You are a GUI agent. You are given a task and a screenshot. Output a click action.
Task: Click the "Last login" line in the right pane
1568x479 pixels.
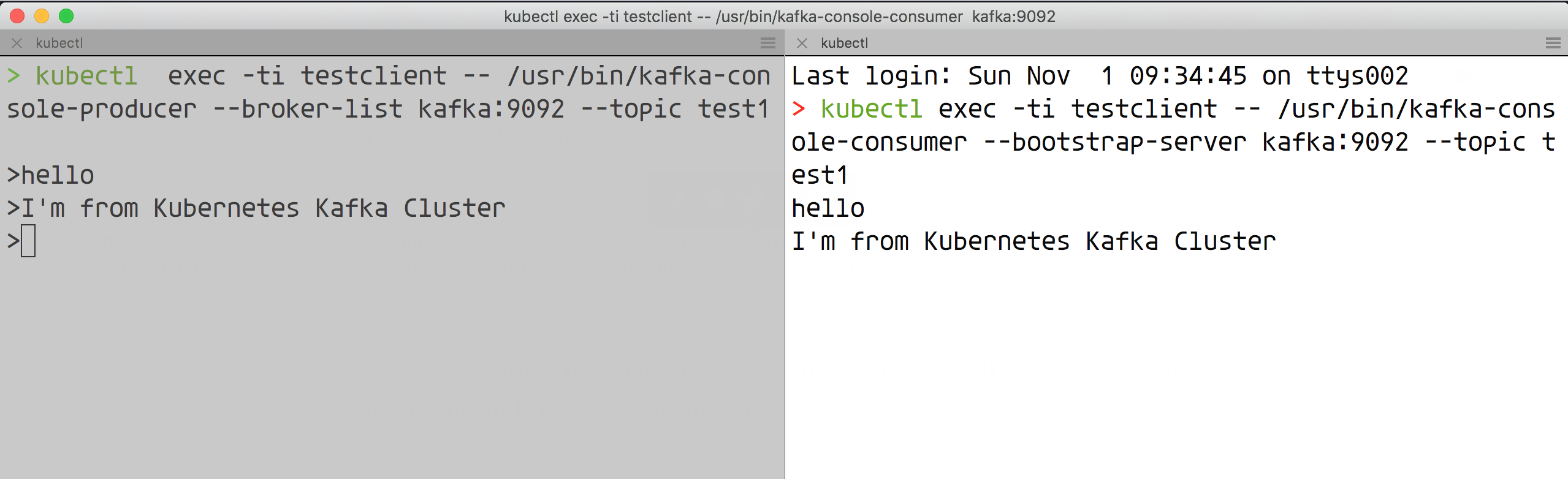1100,76
